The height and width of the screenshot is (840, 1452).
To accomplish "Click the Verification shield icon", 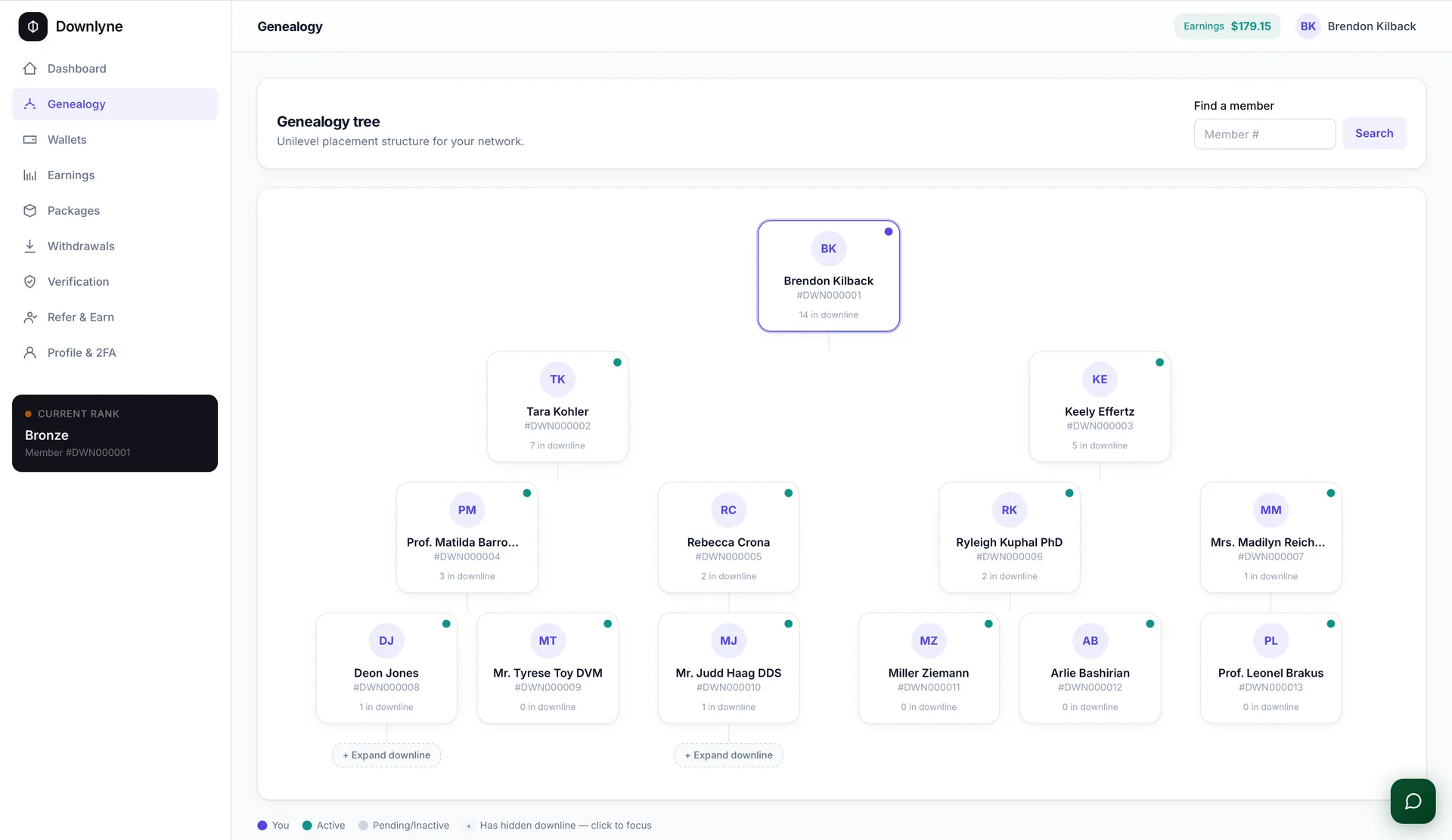I will pyautogui.click(x=30, y=282).
